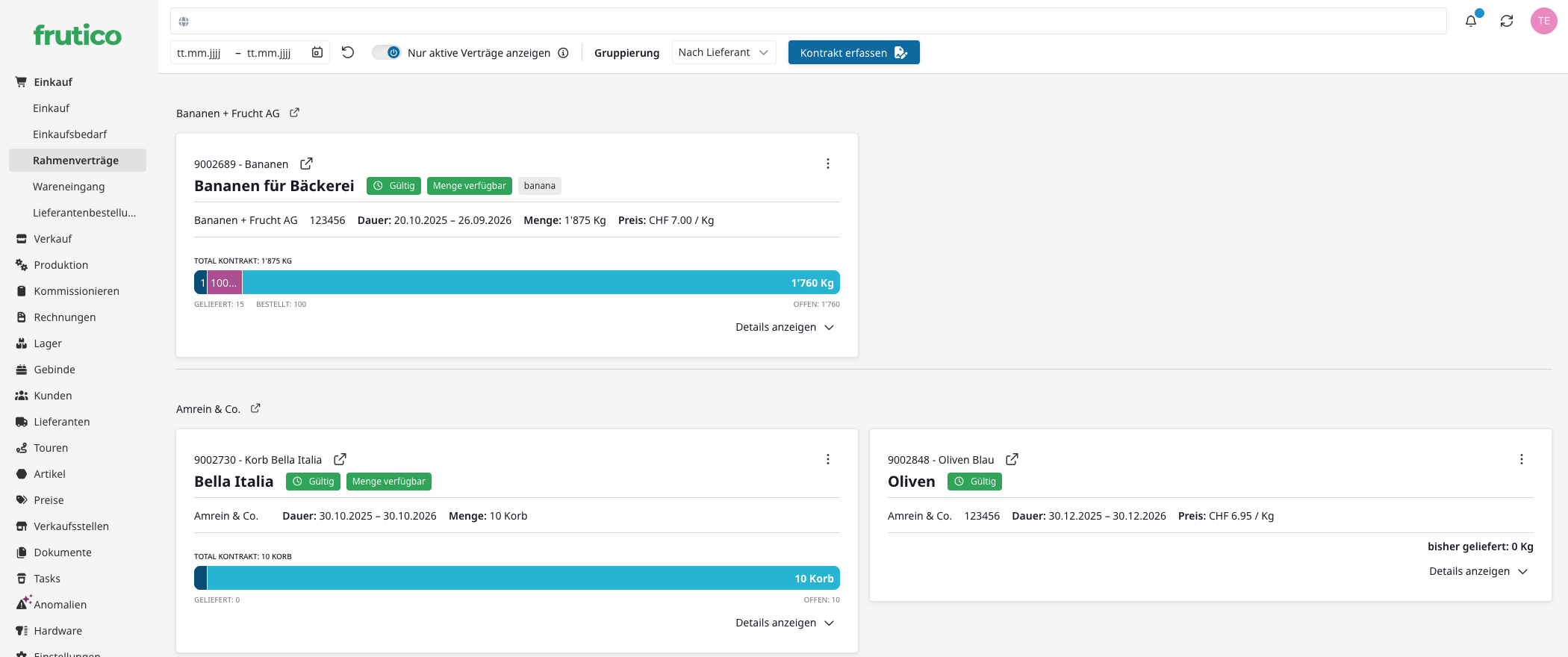Screen dimensions: 1568x657
Task: Focus the top search bar
Action: (x=809, y=21)
